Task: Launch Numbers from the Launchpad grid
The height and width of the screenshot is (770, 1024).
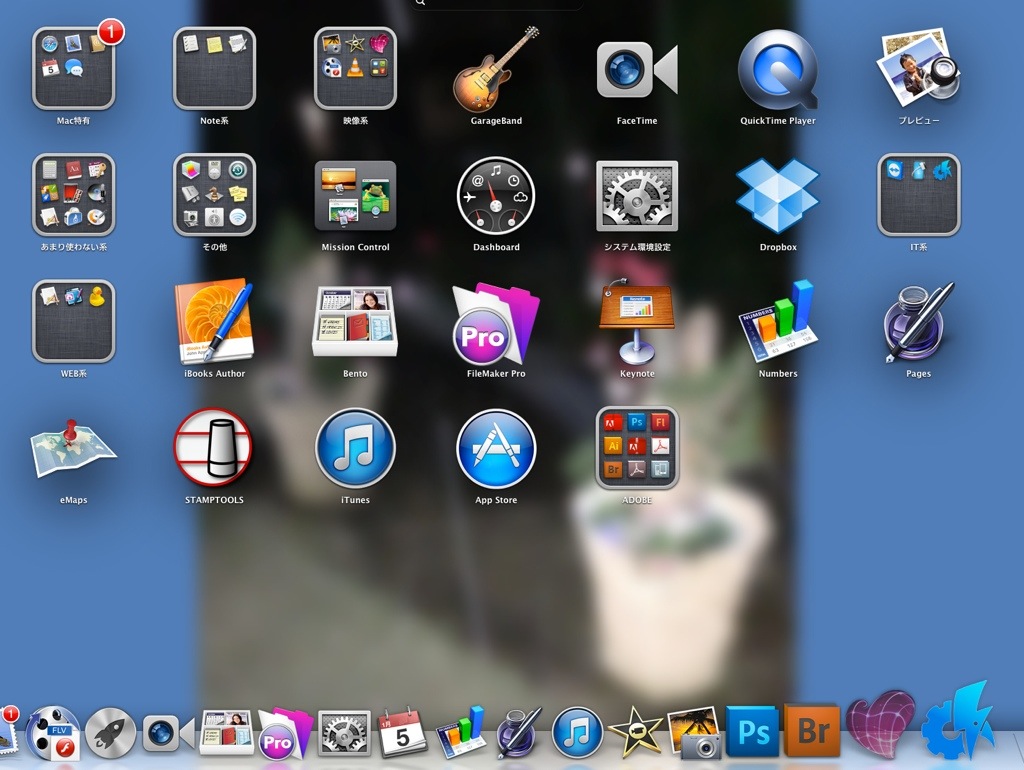Action: (778, 321)
